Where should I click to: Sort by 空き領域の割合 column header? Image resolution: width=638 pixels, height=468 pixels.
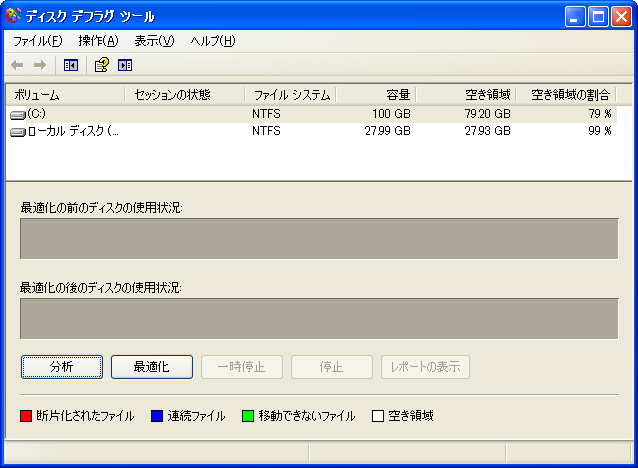[x=566, y=95]
